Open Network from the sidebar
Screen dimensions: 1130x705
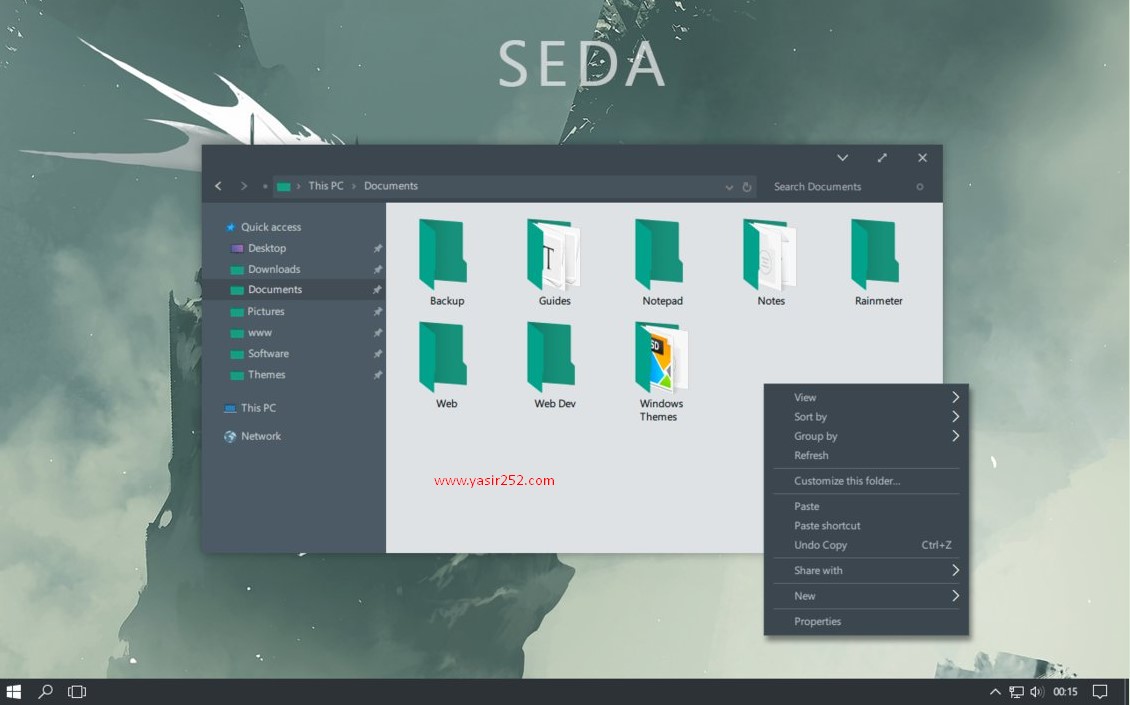(x=259, y=435)
